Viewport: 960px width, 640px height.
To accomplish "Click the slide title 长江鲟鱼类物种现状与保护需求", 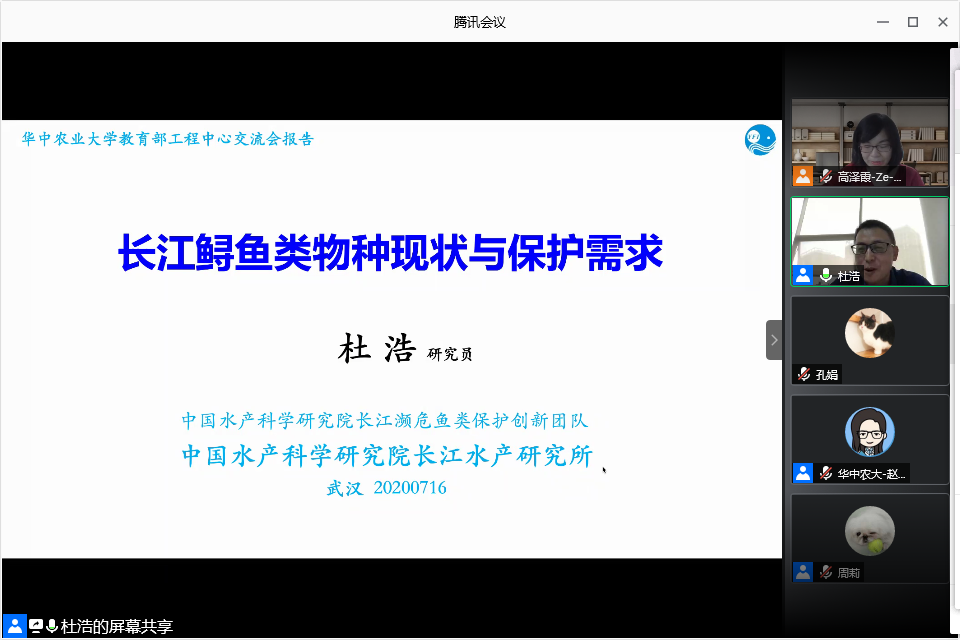I will click(391, 253).
